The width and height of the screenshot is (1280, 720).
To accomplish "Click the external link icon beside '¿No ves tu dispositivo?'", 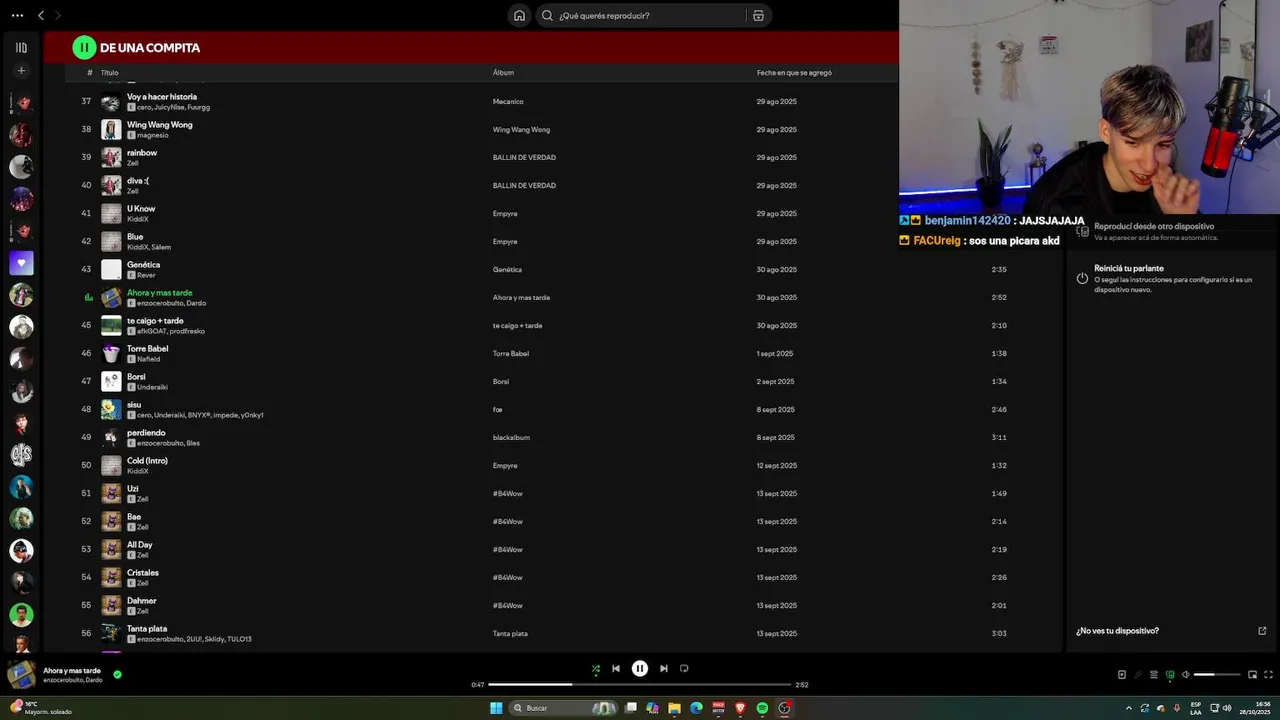I will point(1262,631).
